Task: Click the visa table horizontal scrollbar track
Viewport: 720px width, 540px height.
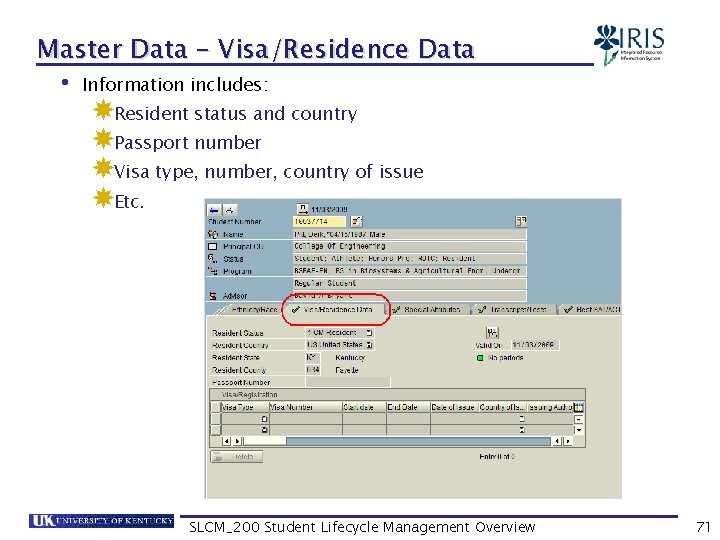Action: click(x=397, y=441)
